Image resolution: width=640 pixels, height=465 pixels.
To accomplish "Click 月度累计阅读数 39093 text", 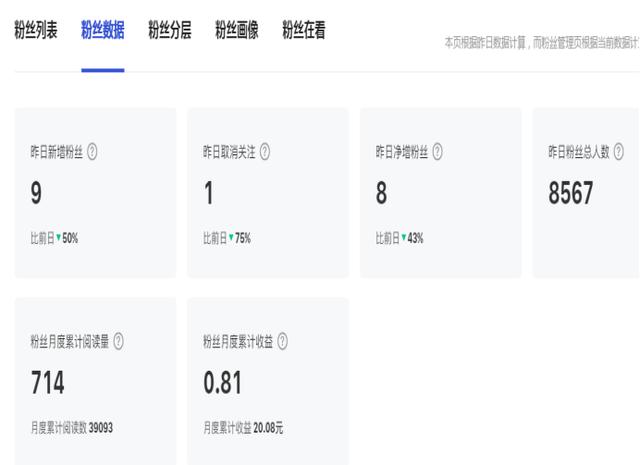I will pyautogui.click(x=72, y=427).
